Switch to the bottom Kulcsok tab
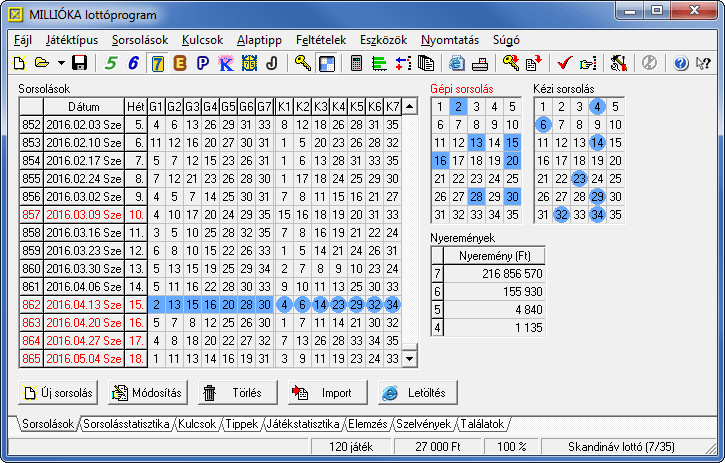The height and width of the screenshot is (463, 725). point(197,424)
